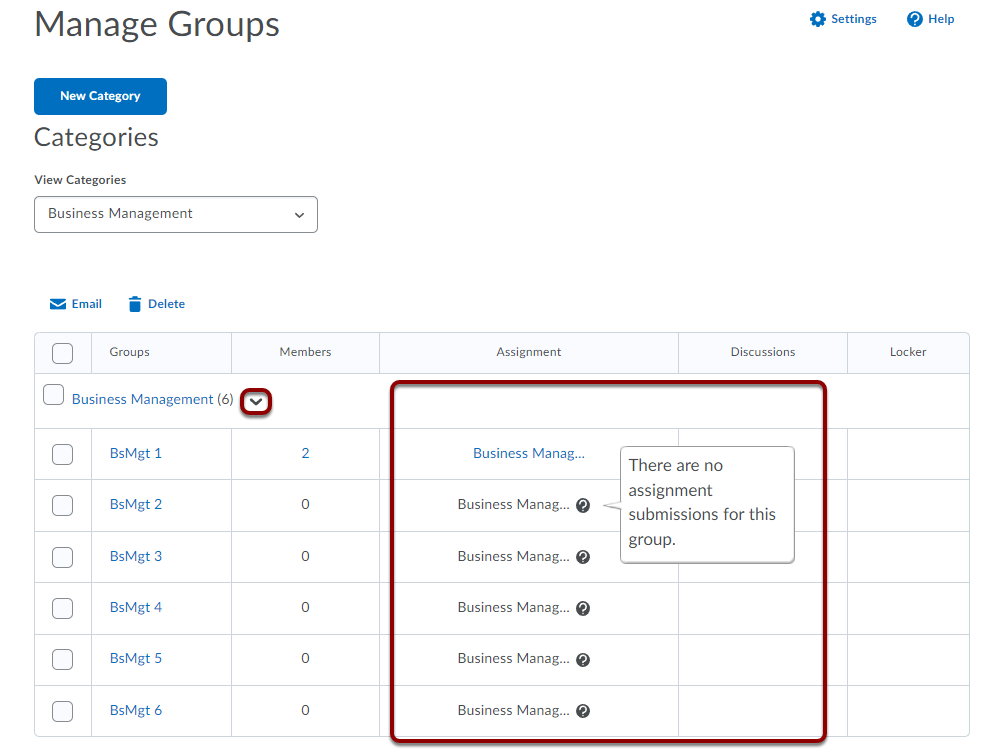Click BsMgt 5 Business Manag... assignment text
Screen dimensions: 1005x756
pos(513,659)
